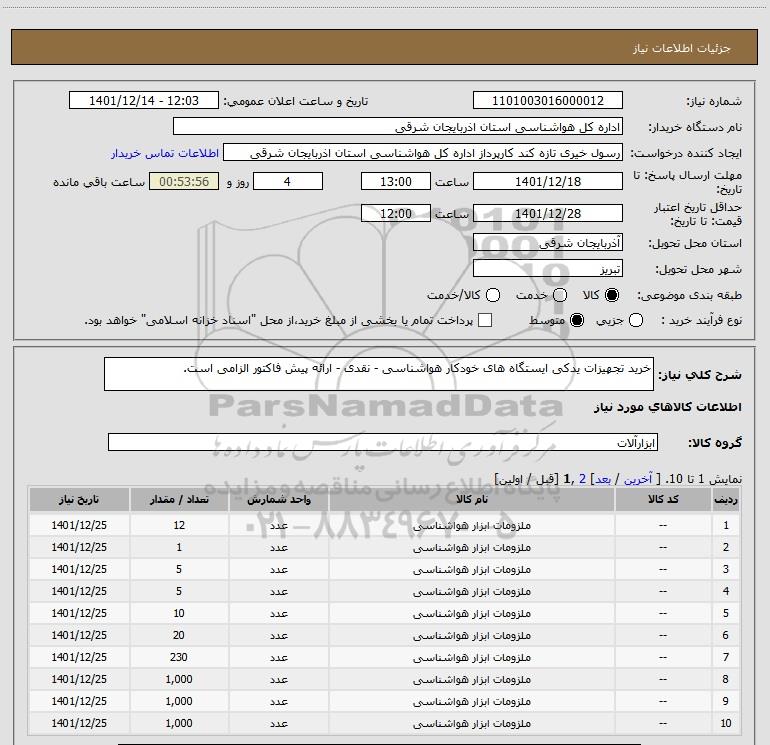Click the product name in row 10

click(x=471, y=723)
